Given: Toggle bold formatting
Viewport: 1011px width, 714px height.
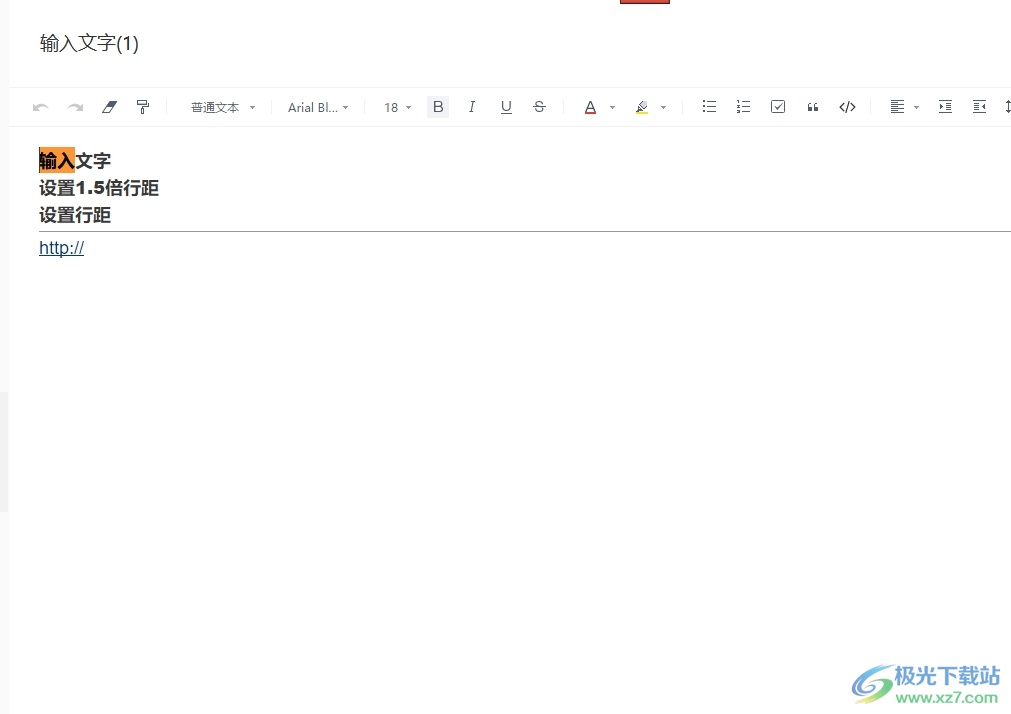Looking at the screenshot, I should point(438,107).
